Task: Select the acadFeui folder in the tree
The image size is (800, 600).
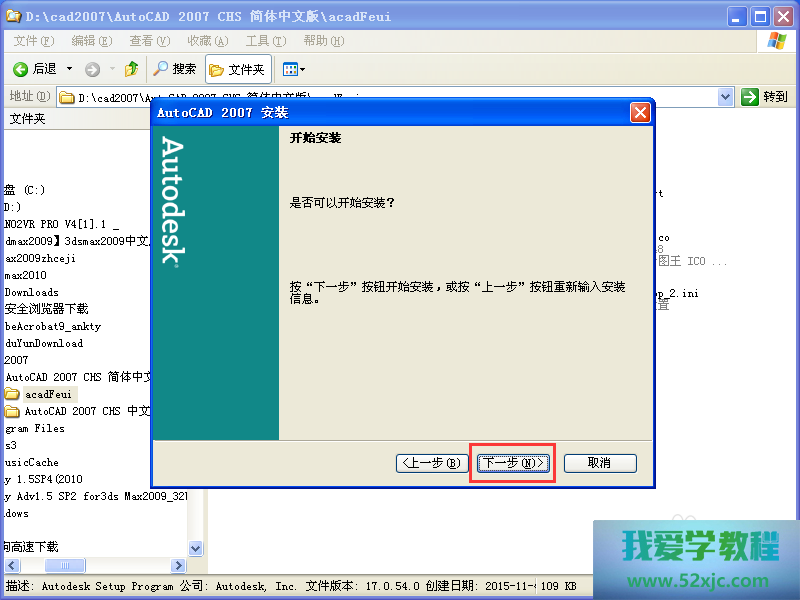Action: click(48, 394)
